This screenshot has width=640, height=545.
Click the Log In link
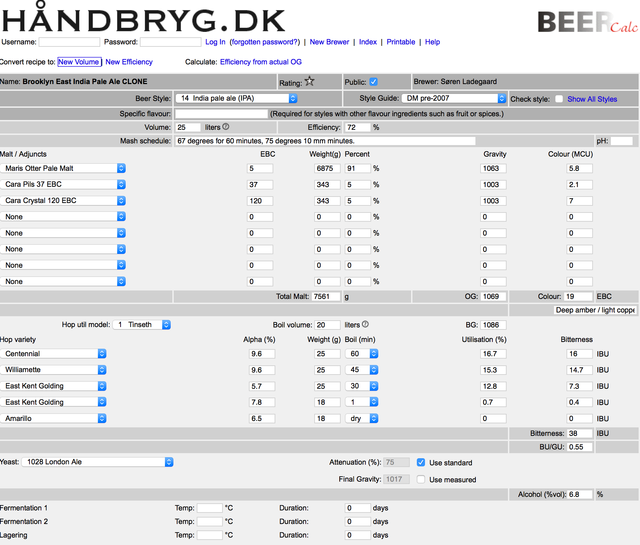pyautogui.click(x=215, y=42)
